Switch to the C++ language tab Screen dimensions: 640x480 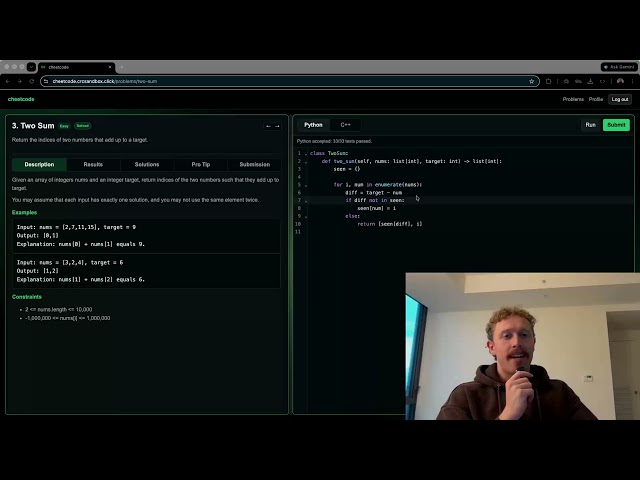click(345, 125)
